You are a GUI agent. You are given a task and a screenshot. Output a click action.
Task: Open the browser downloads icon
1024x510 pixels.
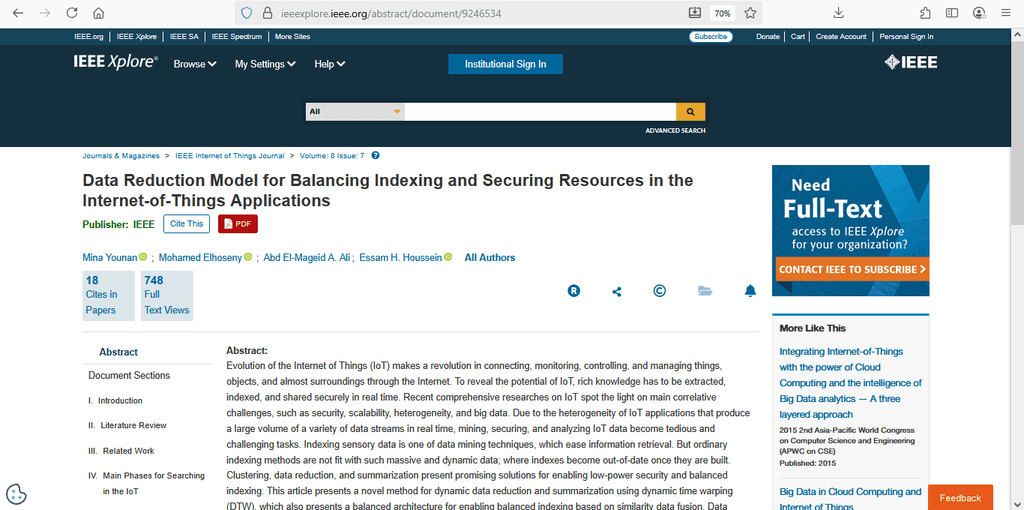(839, 13)
